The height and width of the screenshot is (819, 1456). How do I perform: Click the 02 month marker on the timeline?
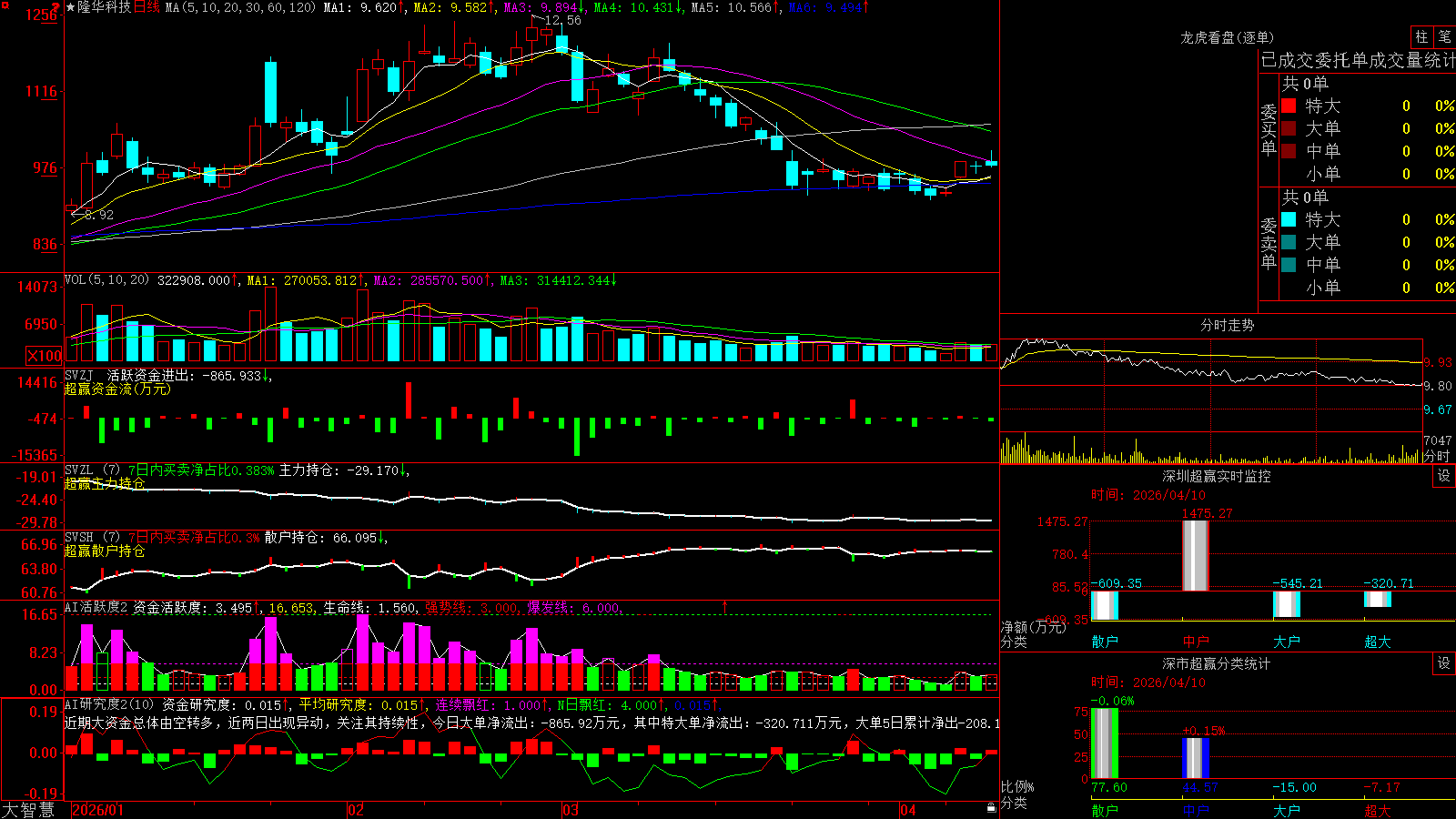(x=356, y=810)
